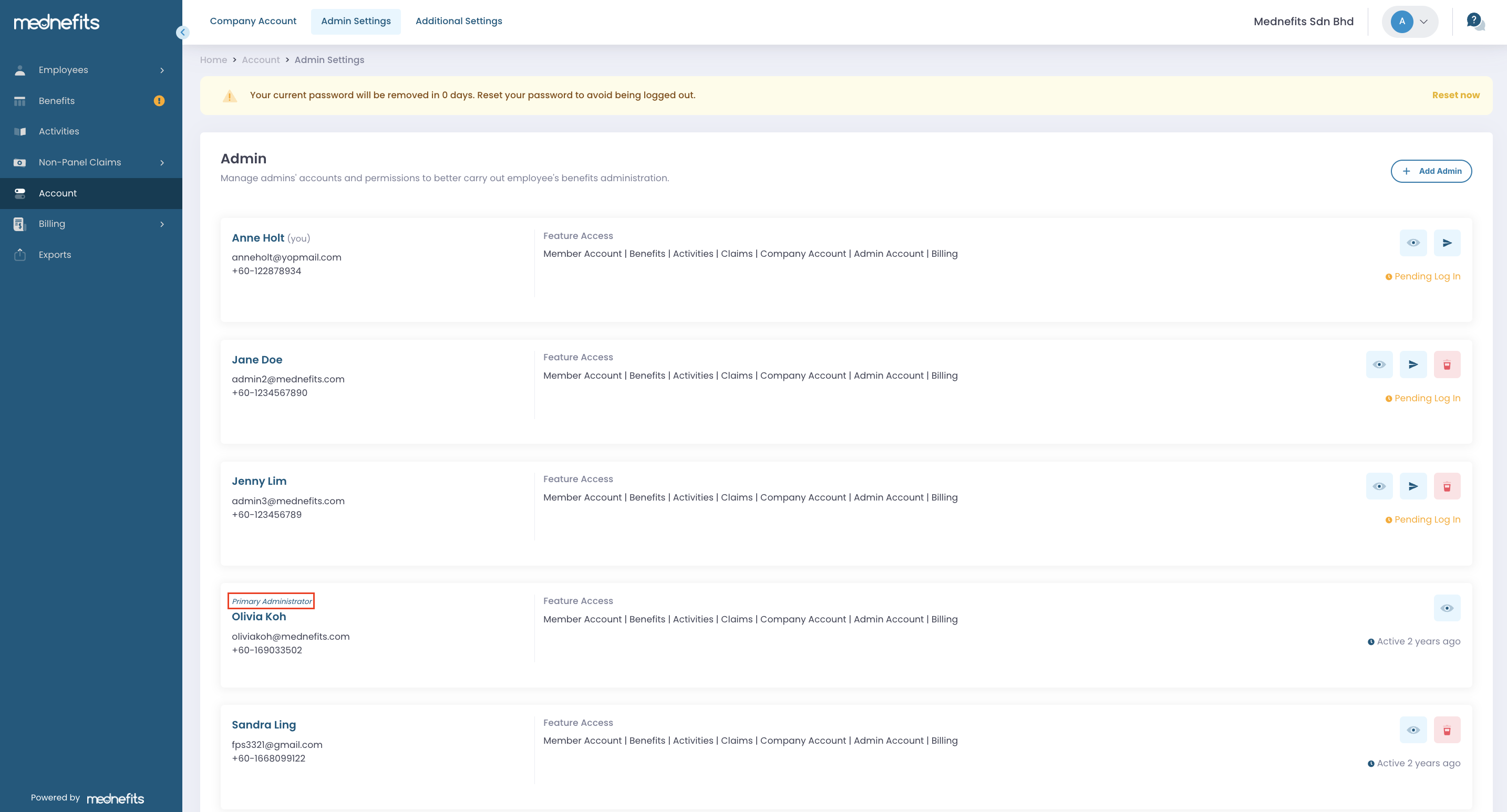Resend invite to Anne Holt

[x=1447, y=243]
